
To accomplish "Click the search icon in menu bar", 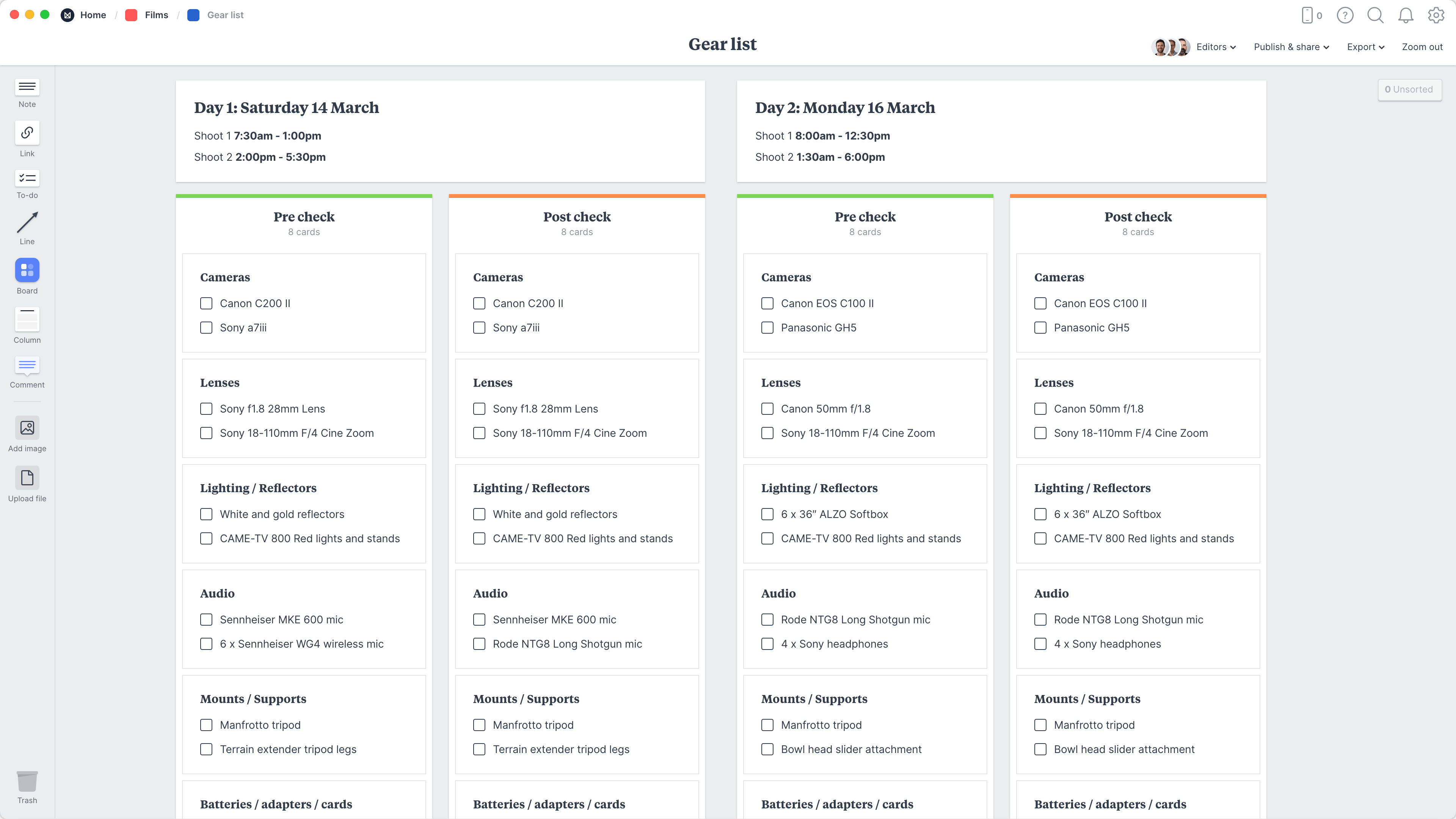I will pos(1375,15).
